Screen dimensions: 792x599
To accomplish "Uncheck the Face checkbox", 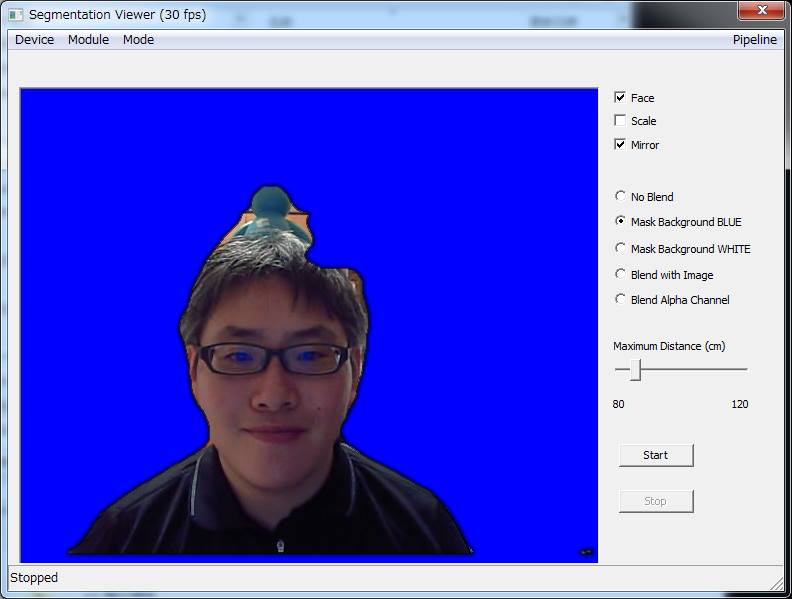I will tap(620, 98).
